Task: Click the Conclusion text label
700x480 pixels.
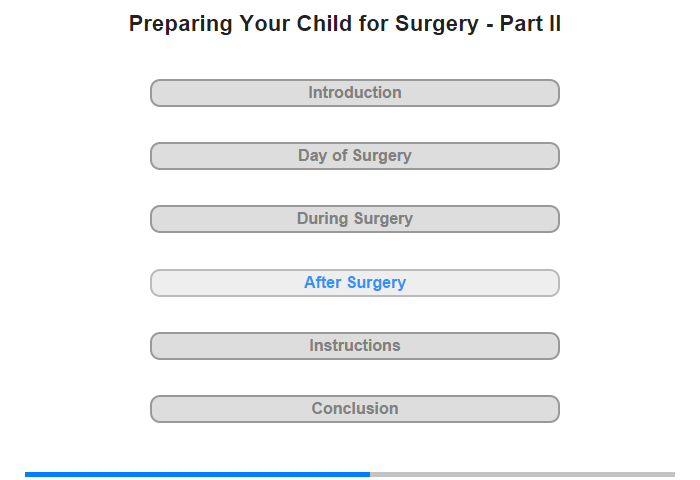Action: [x=355, y=408]
